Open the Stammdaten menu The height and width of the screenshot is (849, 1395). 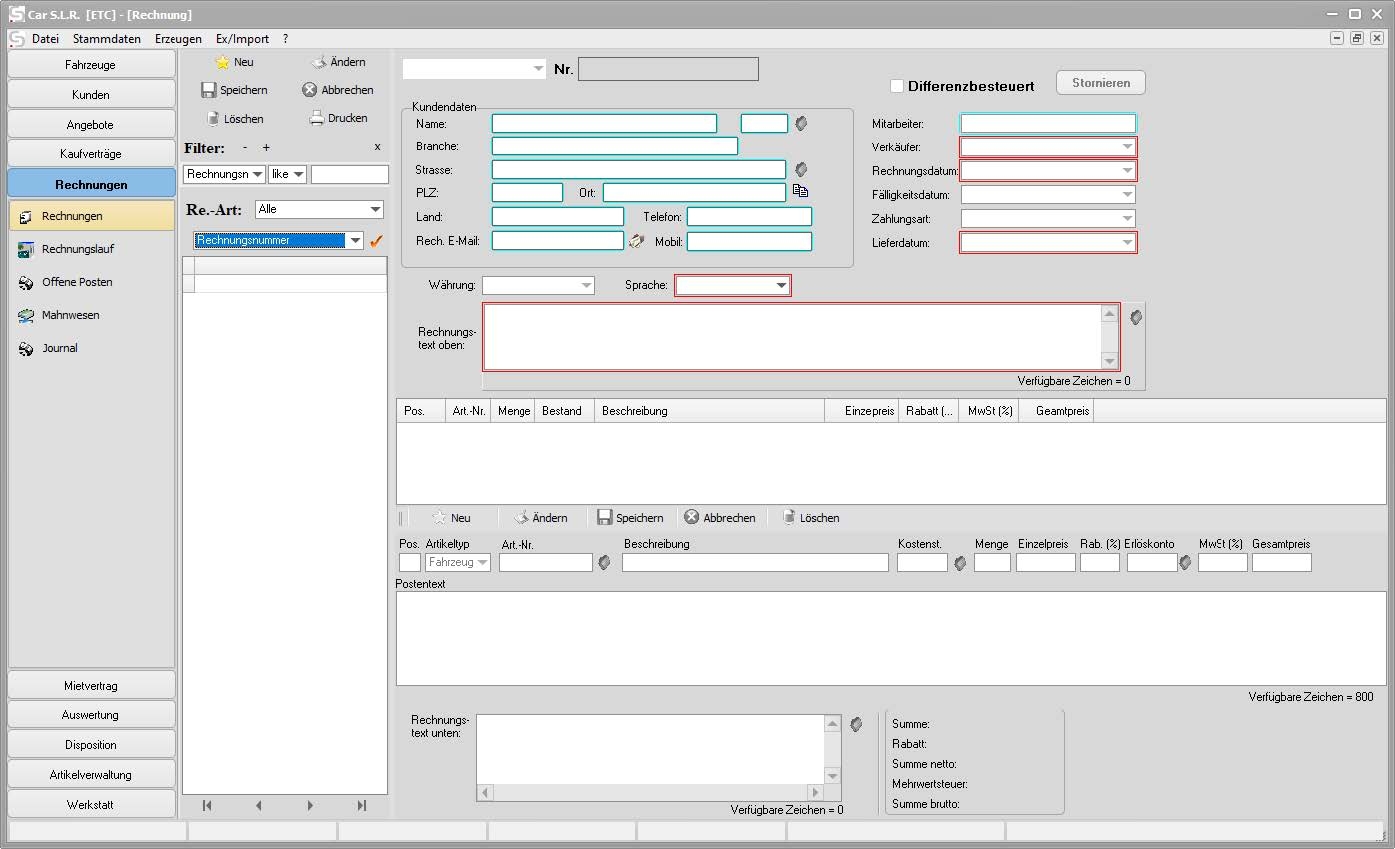coord(106,39)
